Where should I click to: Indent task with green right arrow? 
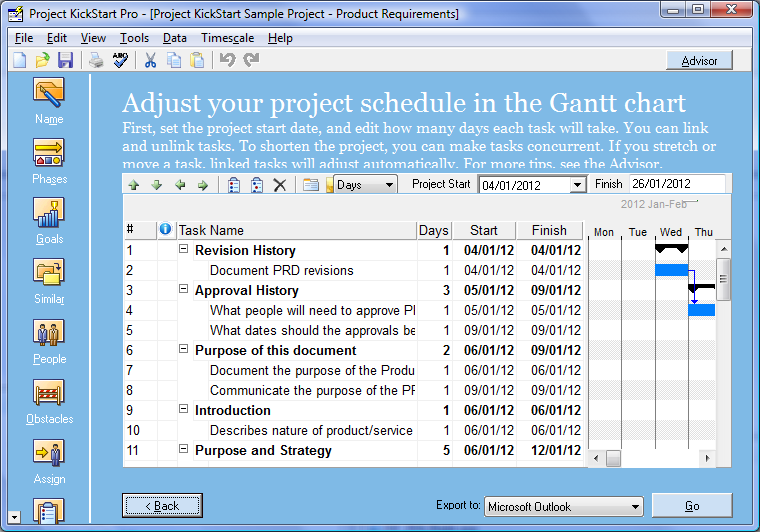(203, 185)
